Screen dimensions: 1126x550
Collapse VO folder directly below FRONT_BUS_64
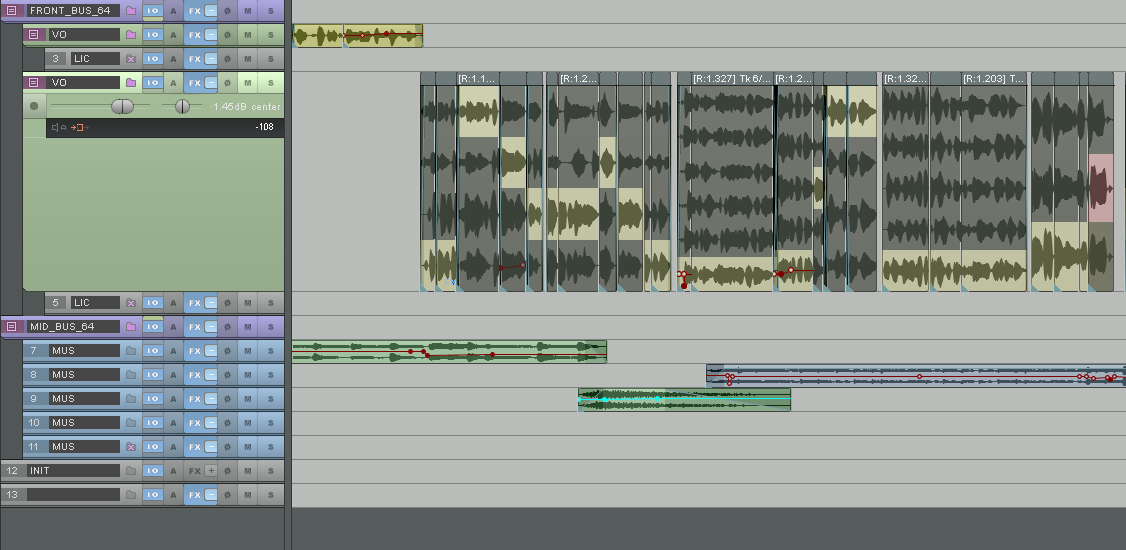[34, 34]
